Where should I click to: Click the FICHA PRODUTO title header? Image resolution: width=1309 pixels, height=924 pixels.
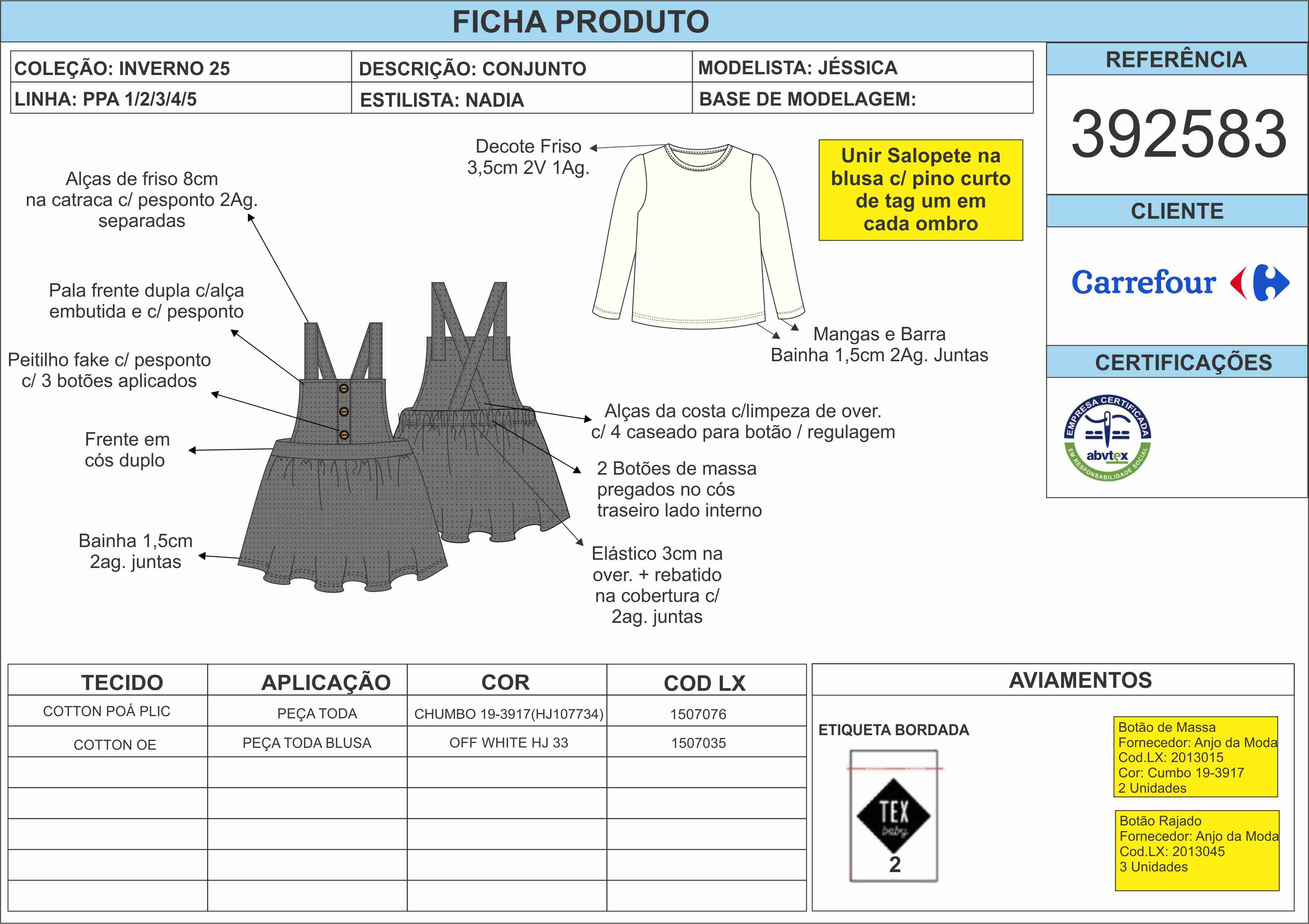click(580, 22)
